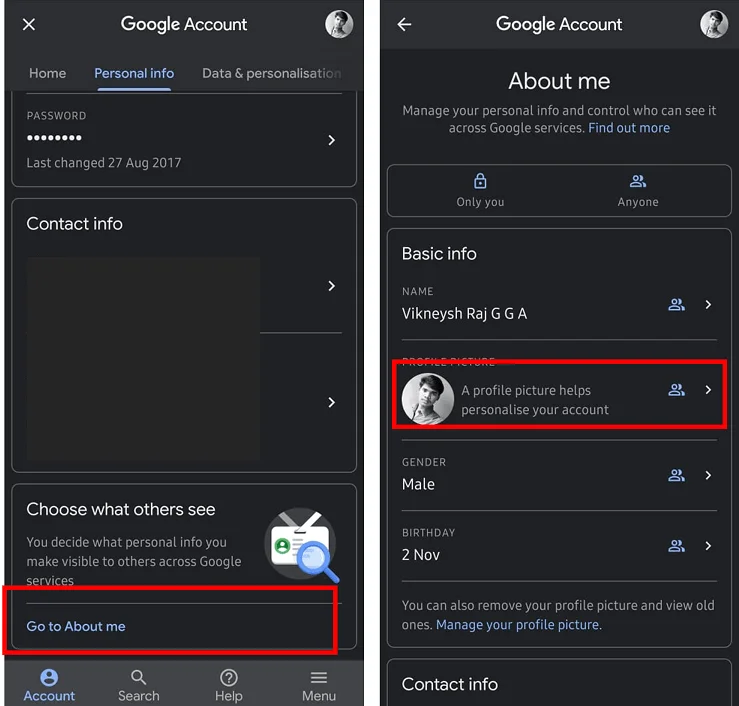This screenshot has width=739, height=706.
Task: Open profile avatar on Personal info screen
Action: [x=339, y=24]
